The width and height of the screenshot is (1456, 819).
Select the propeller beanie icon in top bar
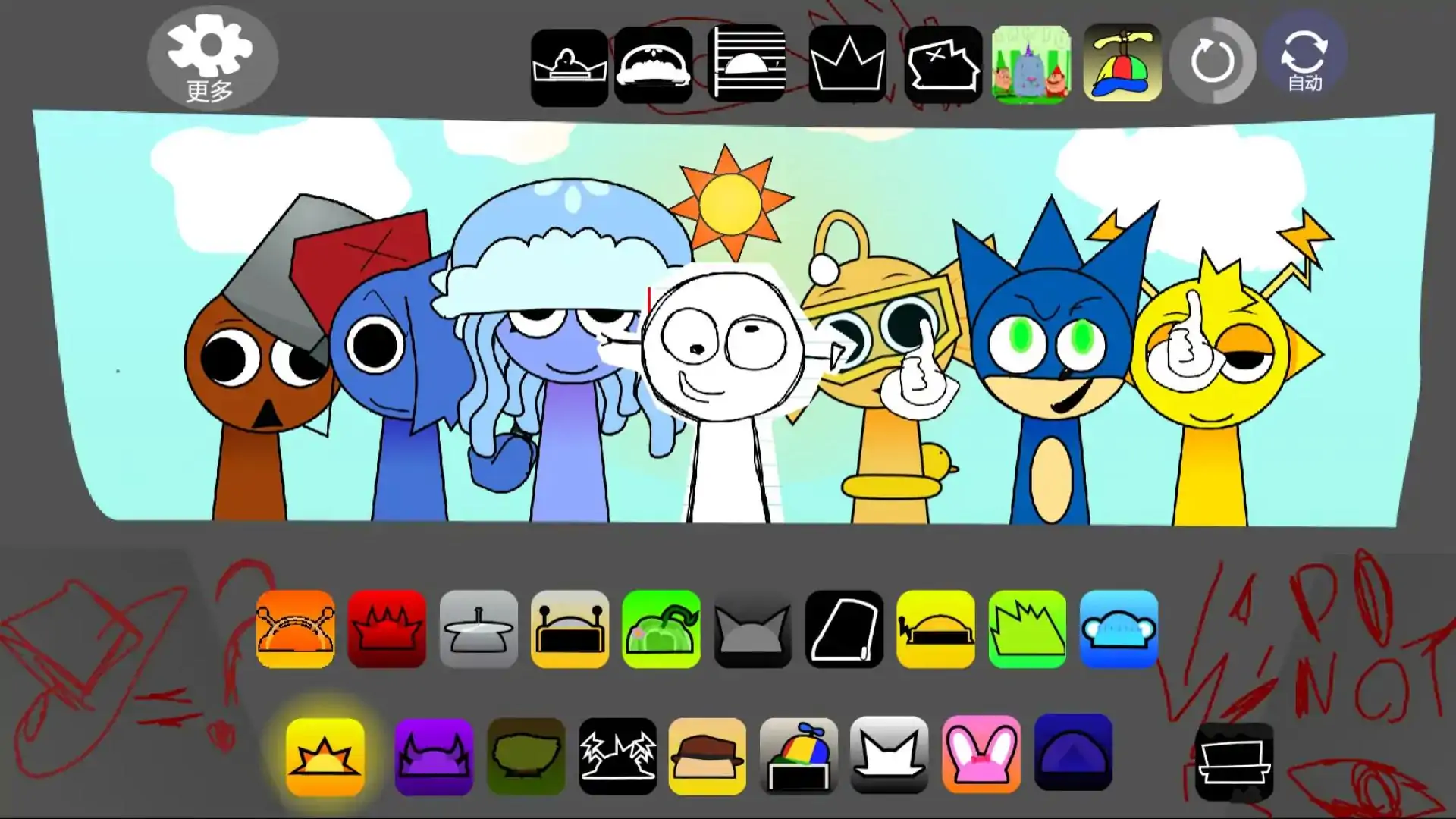click(x=1123, y=64)
